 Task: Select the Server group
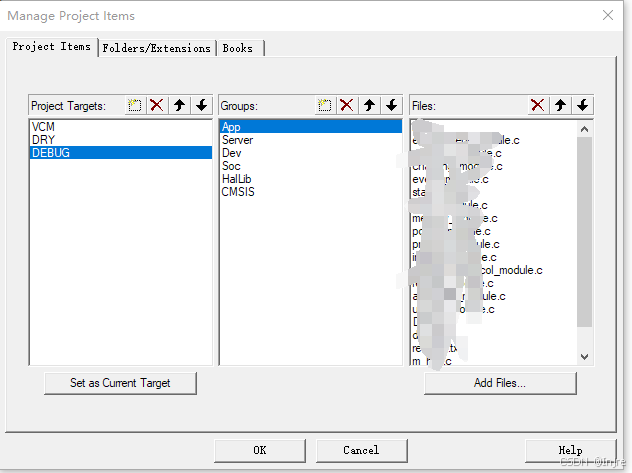point(311,140)
